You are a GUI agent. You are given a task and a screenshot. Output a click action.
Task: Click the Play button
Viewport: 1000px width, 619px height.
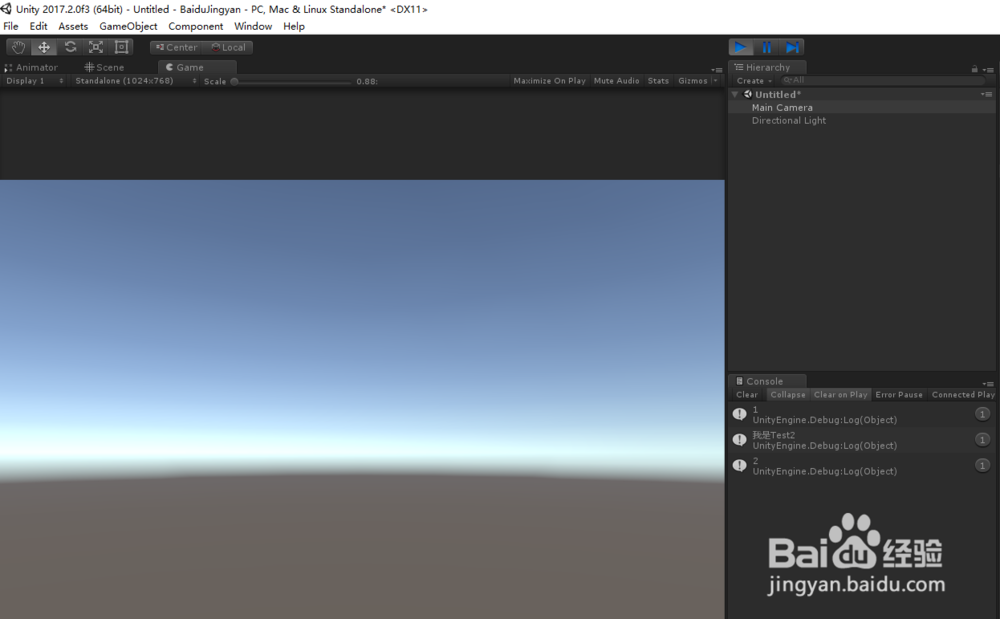[x=741, y=47]
